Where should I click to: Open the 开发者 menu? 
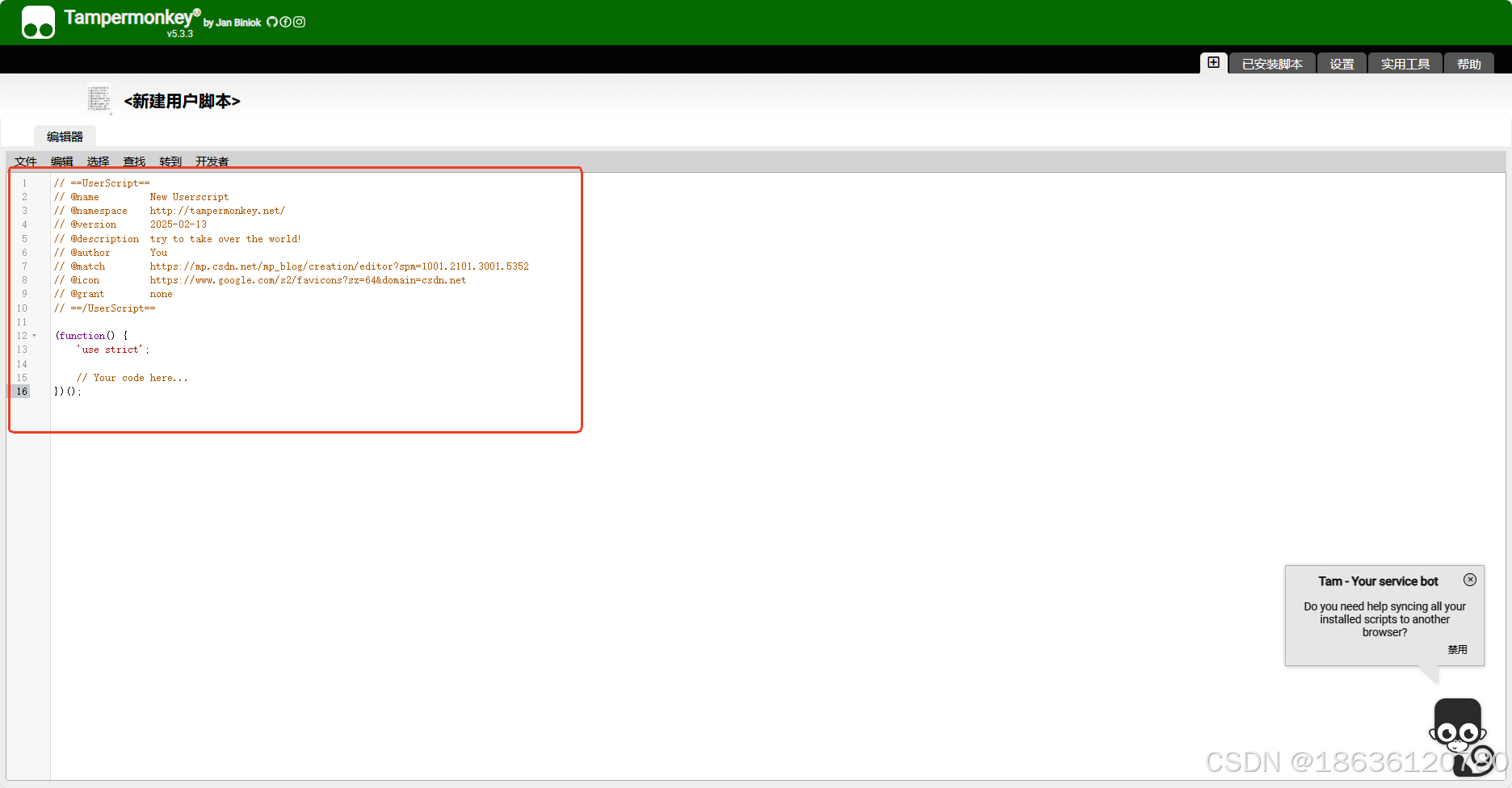(212, 161)
